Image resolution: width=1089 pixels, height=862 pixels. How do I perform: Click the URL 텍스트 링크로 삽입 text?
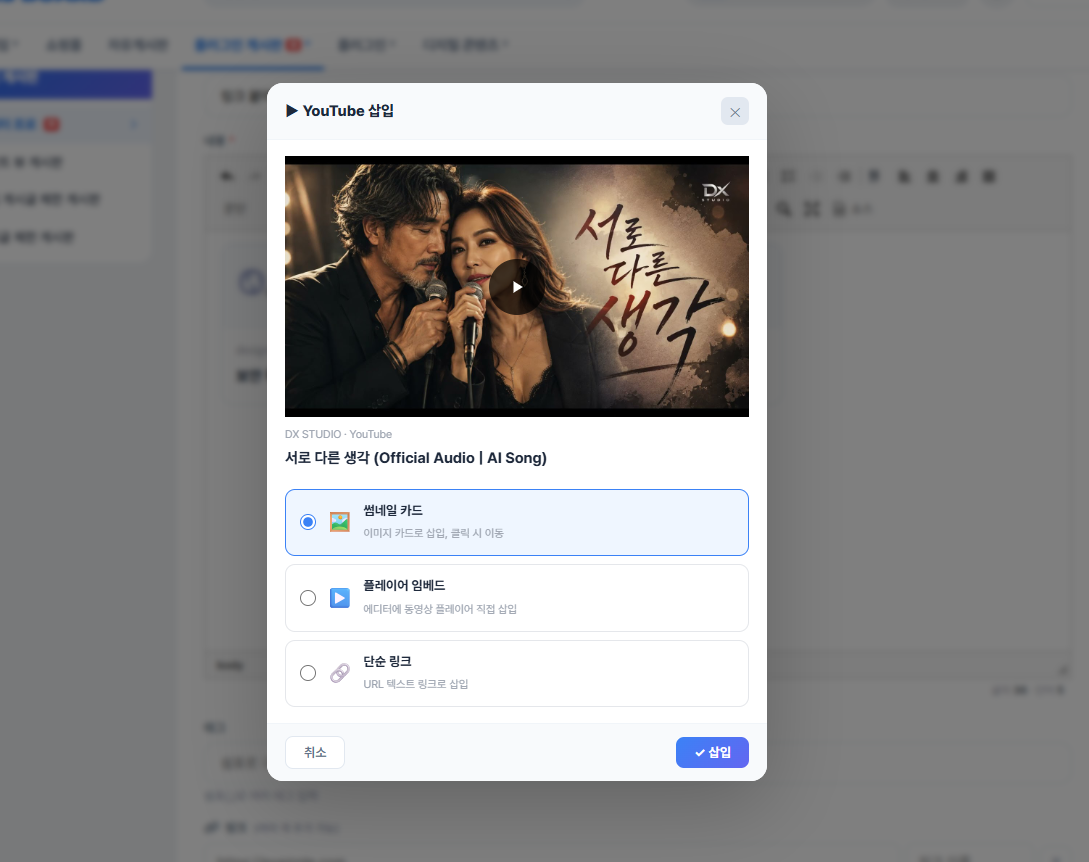[415, 683]
